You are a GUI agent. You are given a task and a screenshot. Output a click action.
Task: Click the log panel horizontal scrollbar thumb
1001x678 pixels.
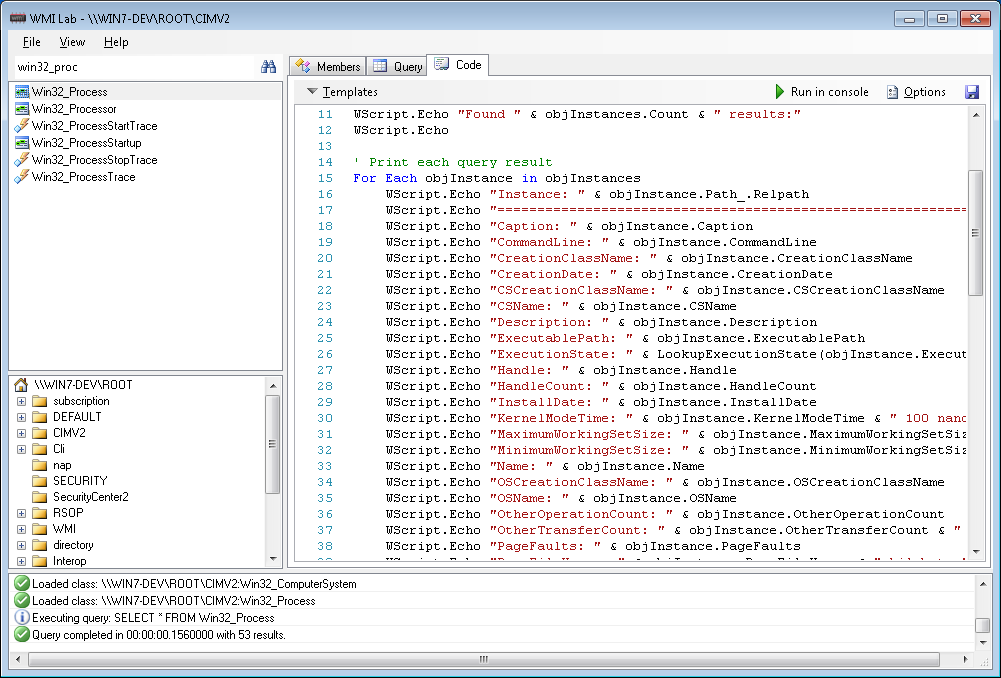pos(483,659)
